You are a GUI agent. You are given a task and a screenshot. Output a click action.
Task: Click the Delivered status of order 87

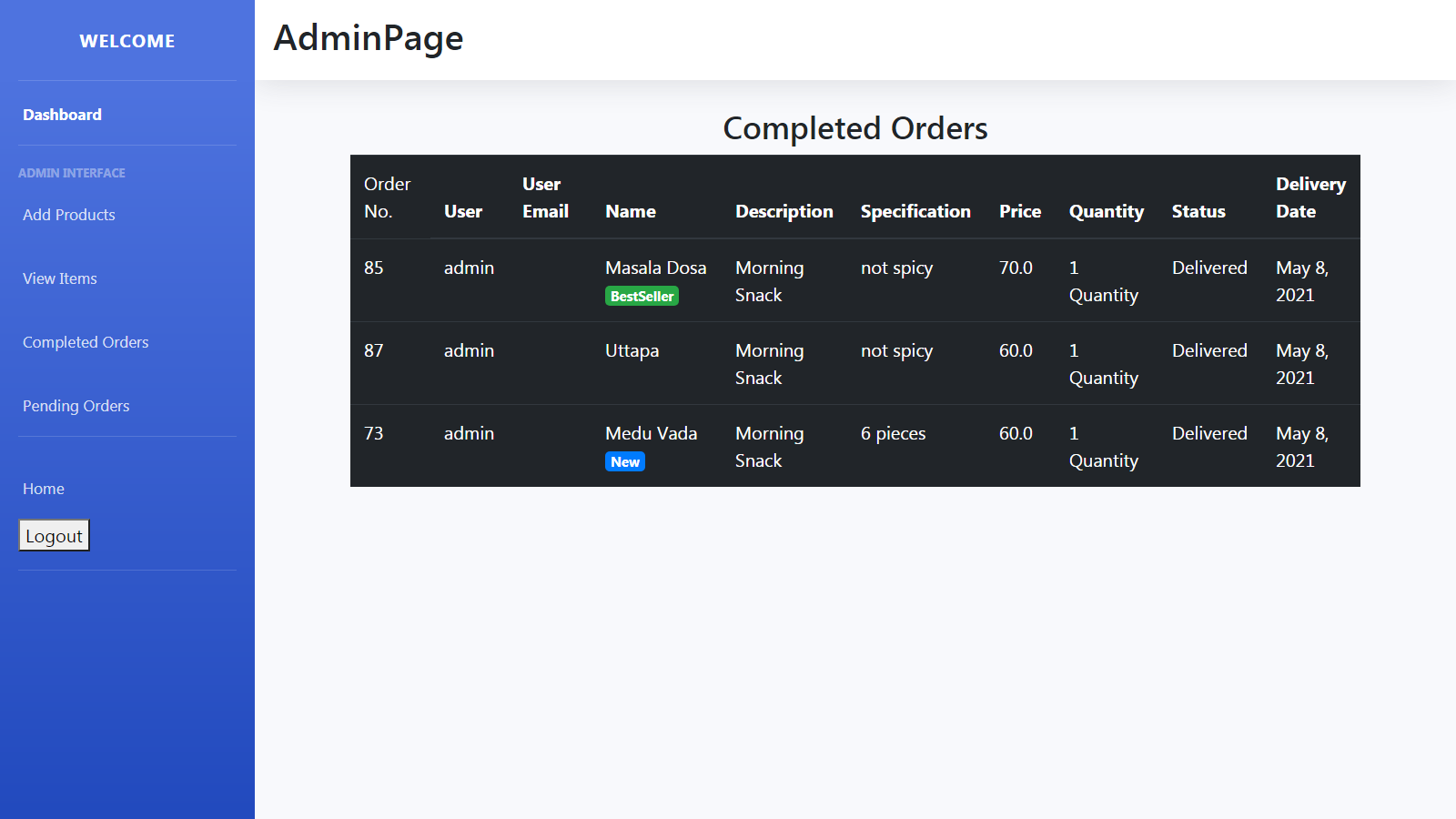coord(1209,350)
